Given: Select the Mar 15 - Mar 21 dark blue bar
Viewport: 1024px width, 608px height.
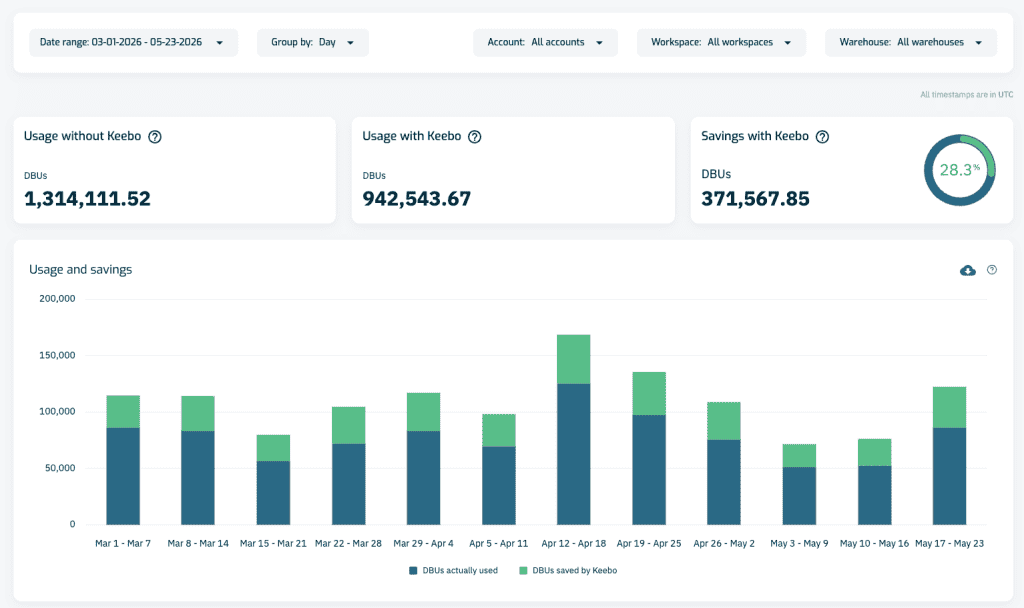Looking at the screenshot, I should point(273,492).
